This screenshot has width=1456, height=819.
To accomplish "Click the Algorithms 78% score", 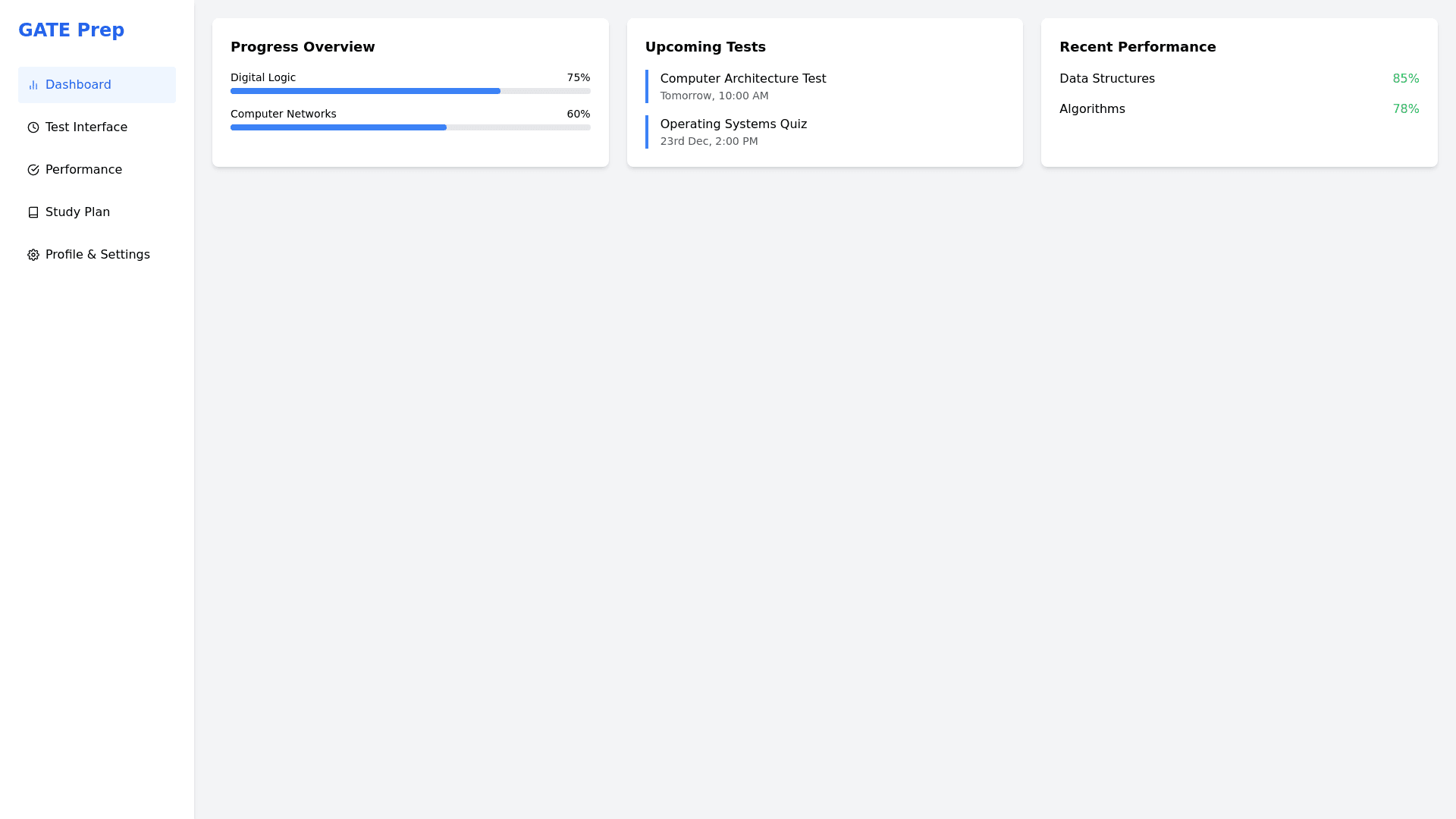I will click(x=1405, y=109).
